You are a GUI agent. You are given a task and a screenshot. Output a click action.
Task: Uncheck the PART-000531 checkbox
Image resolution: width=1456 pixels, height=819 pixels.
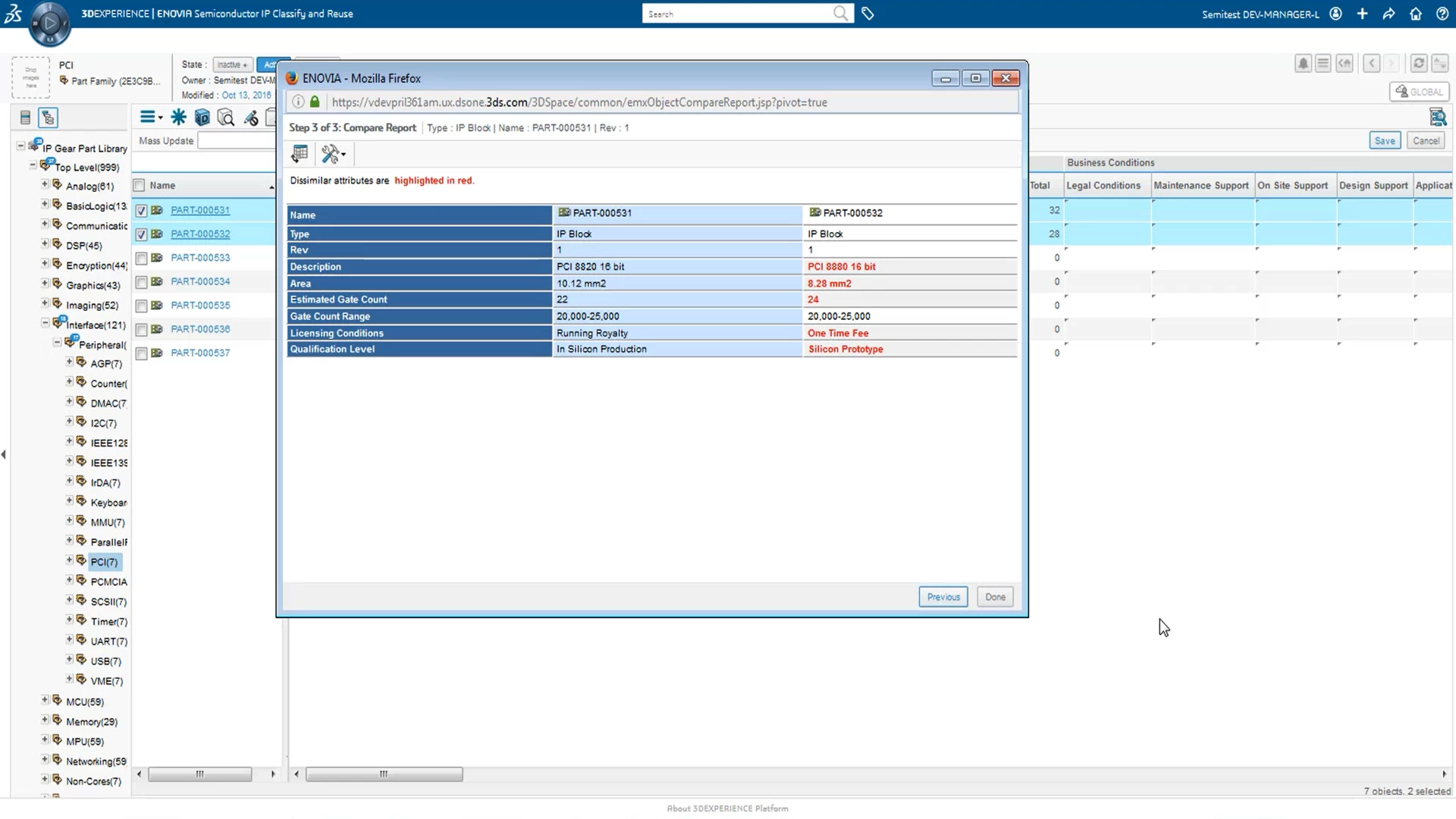pos(141,211)
